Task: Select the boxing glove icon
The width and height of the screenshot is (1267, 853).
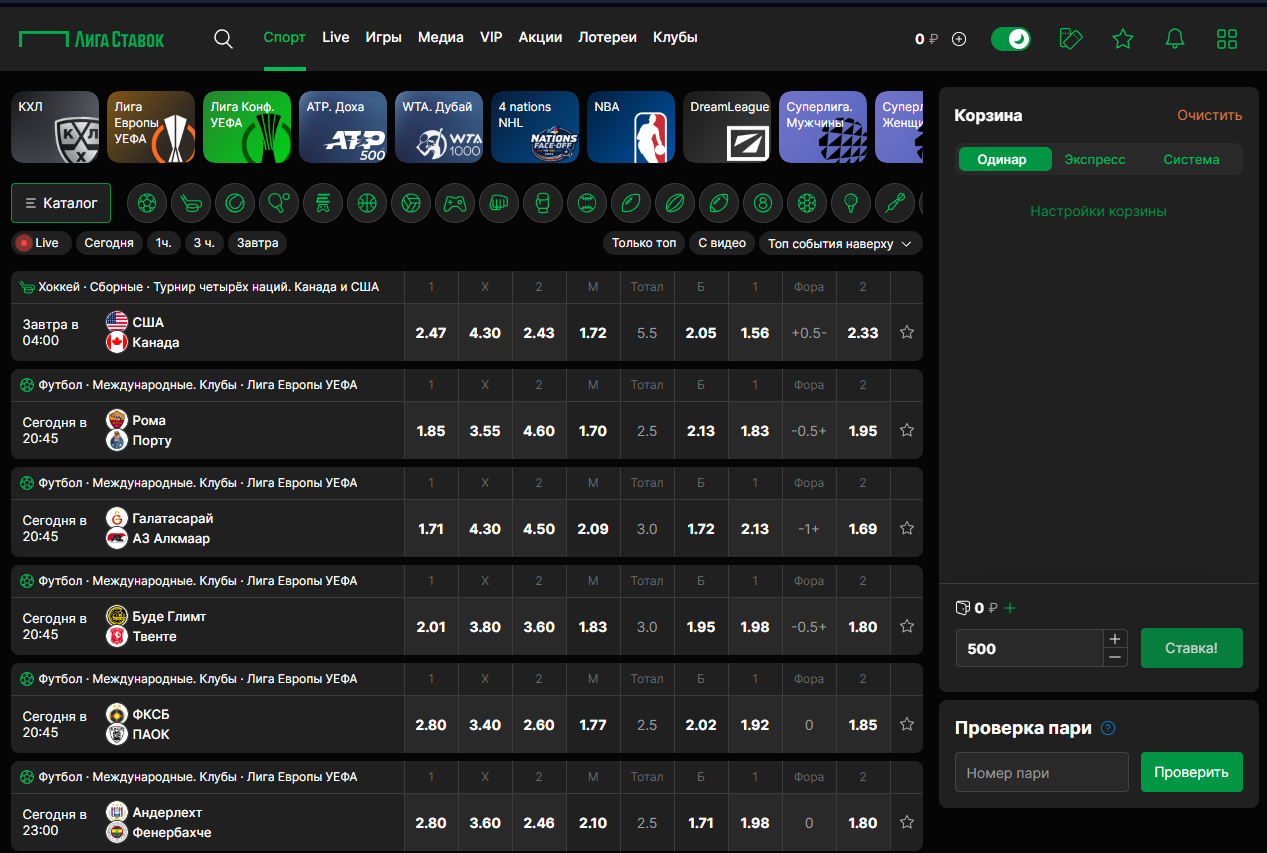Action: click(543, 203)
